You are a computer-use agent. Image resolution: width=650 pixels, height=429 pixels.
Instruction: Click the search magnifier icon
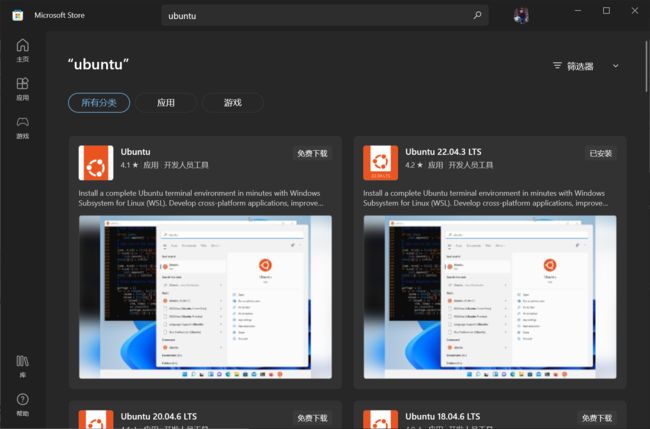tap(477, 15)
